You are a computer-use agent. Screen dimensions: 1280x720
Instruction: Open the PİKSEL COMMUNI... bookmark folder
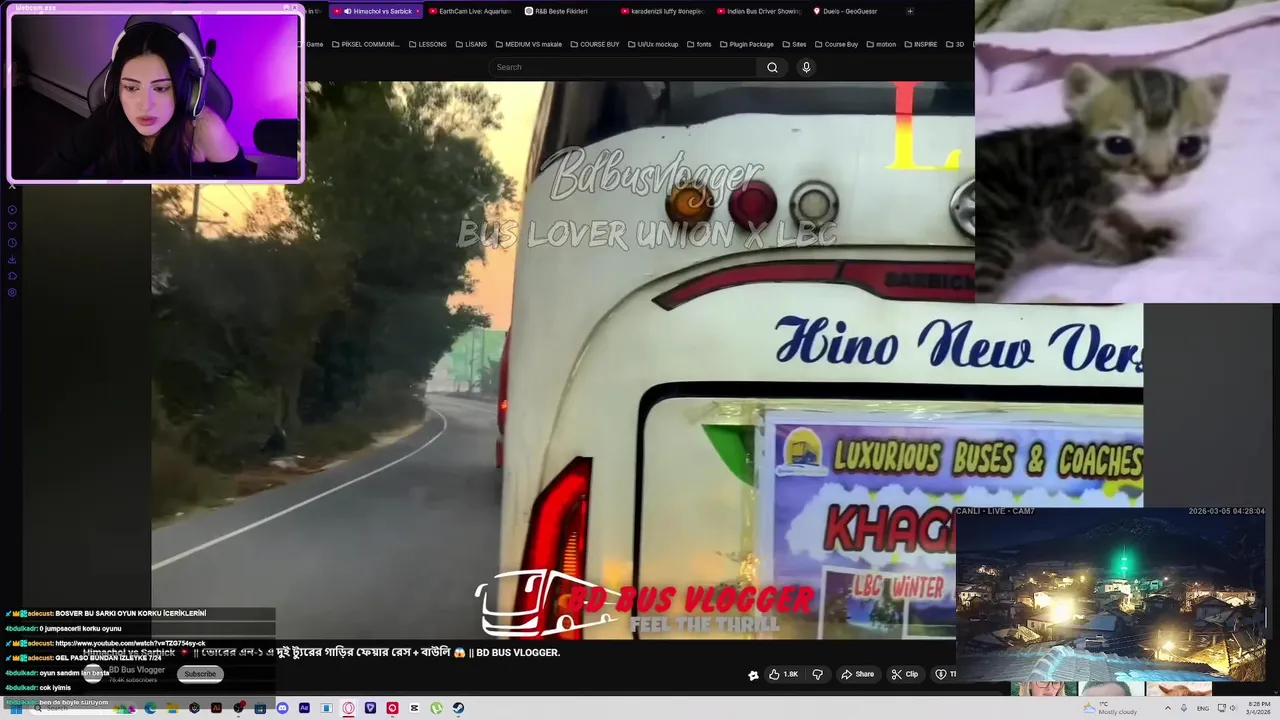(x=365, y=44)
